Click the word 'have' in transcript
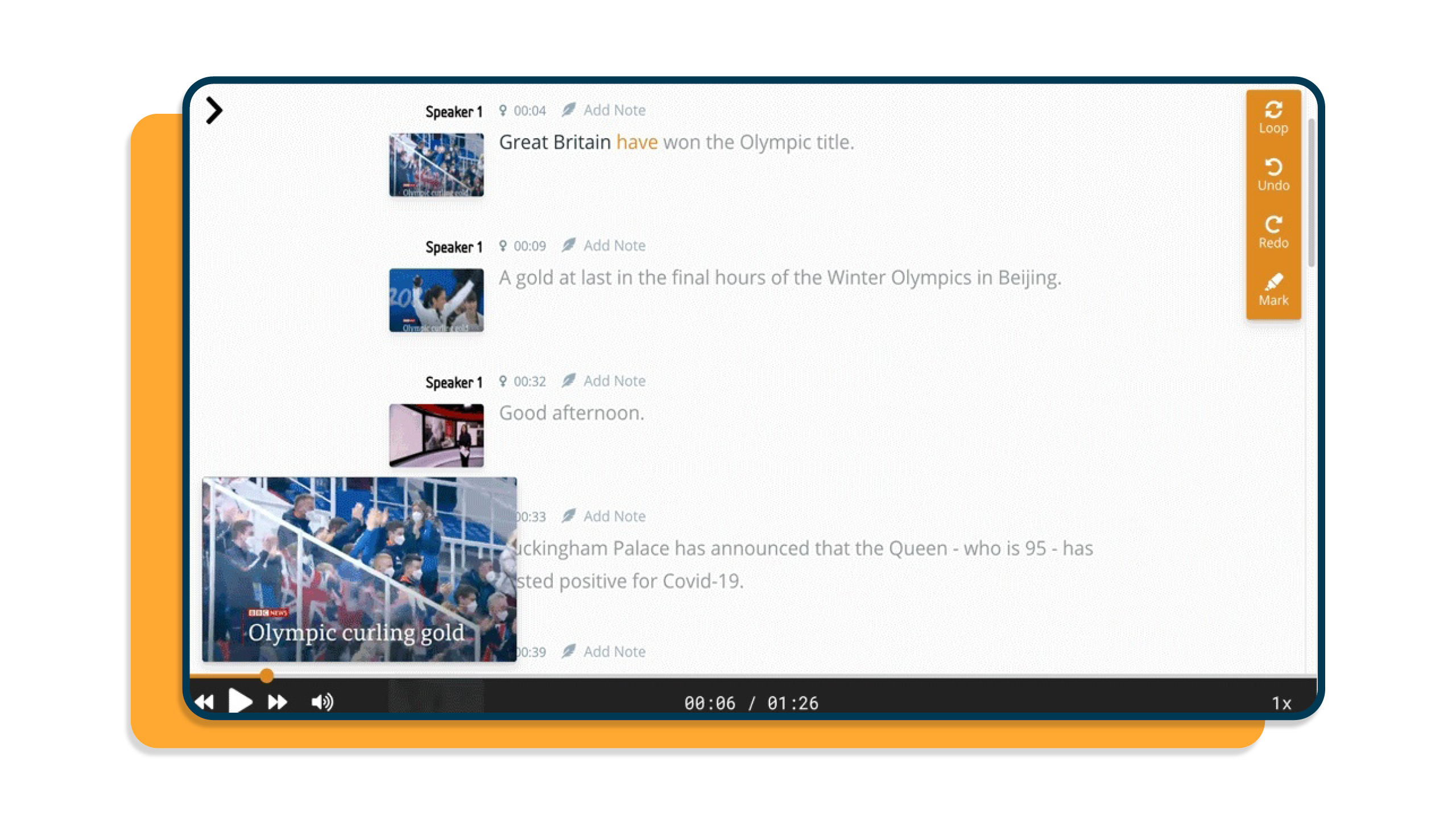 tap(636, 142)
